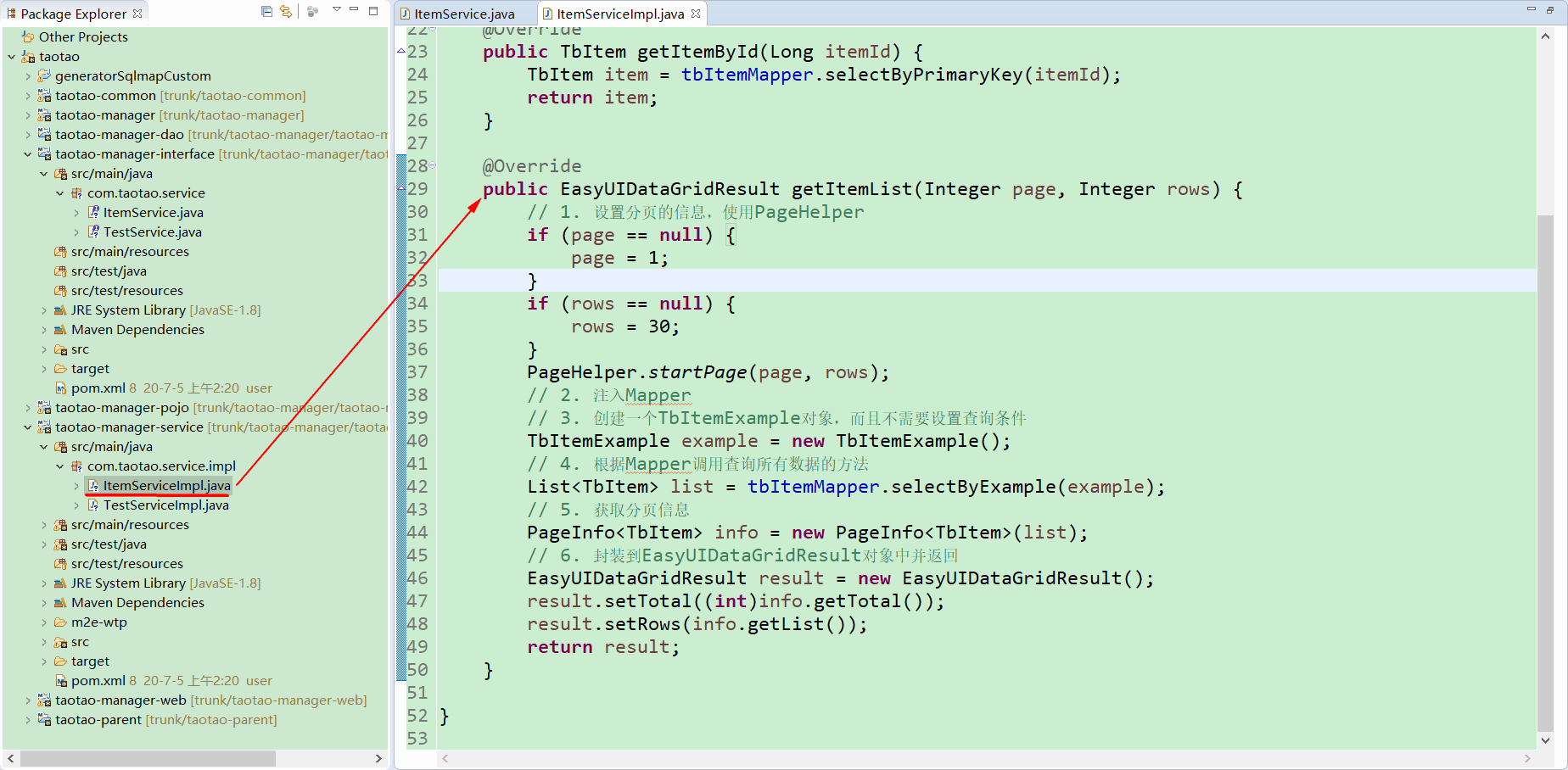Switch to the ItemService.java editor tab
The height and width of the screenshot is (770, 1568).
point(465,14)
